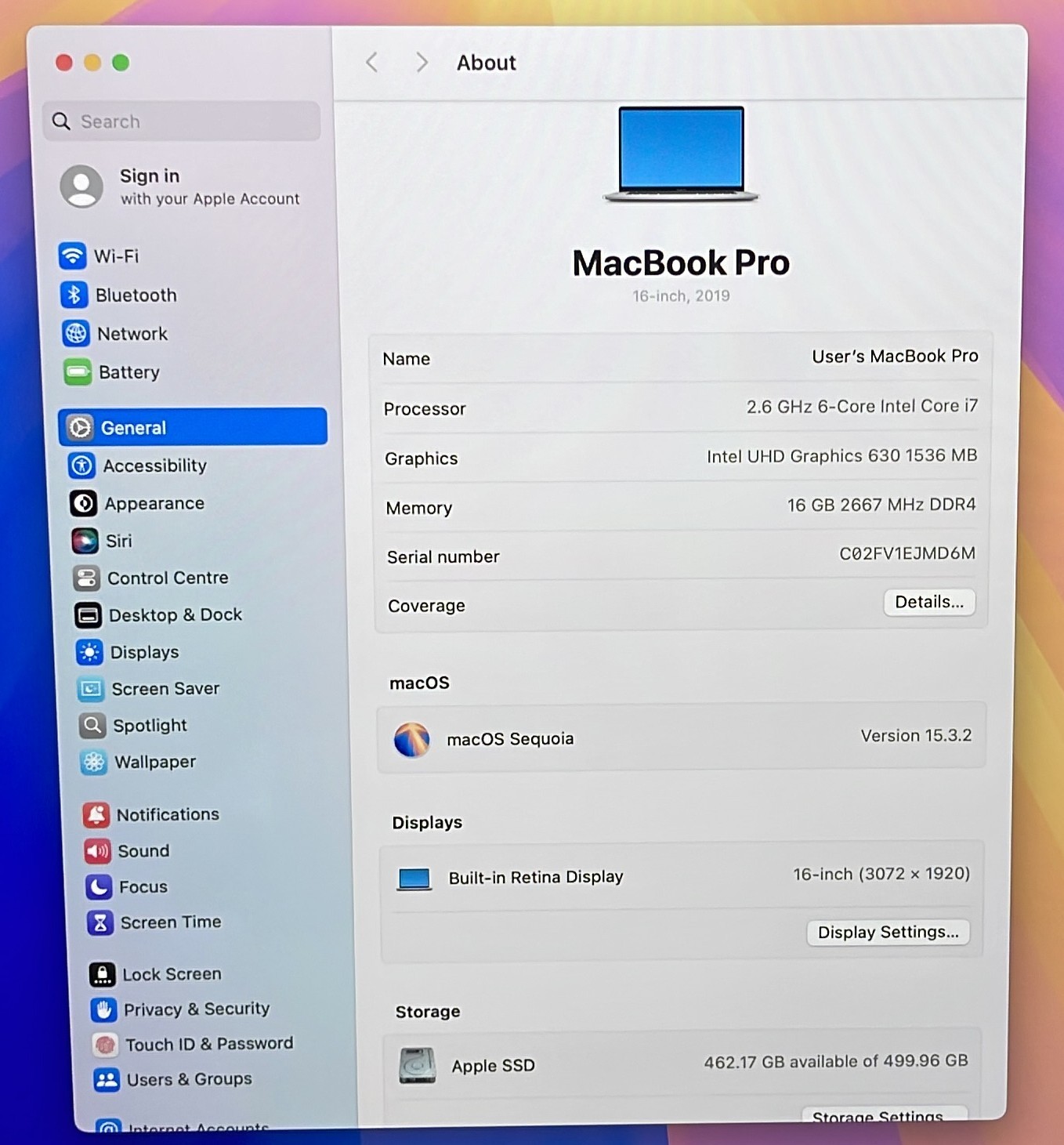
Task: Click the Displays sun icon
Action: click(x=89, y=652)
